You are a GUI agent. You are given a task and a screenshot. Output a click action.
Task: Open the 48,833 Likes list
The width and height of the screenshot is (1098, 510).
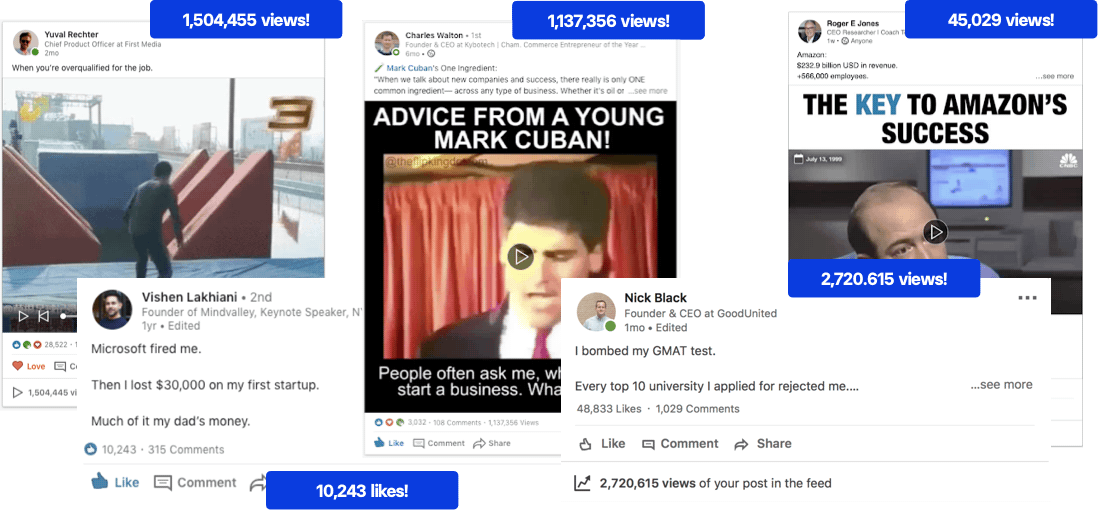[x=609, y=408]
